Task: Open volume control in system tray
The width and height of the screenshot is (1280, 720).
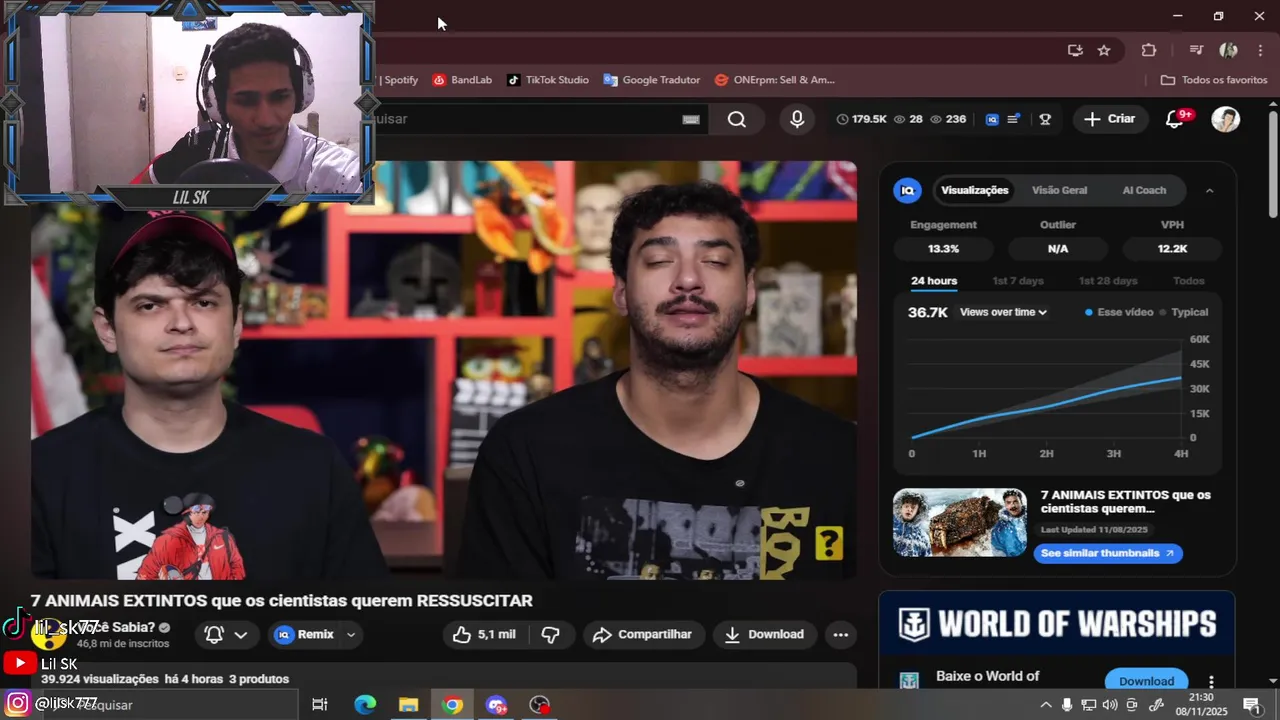Action: click(1110, 705)
